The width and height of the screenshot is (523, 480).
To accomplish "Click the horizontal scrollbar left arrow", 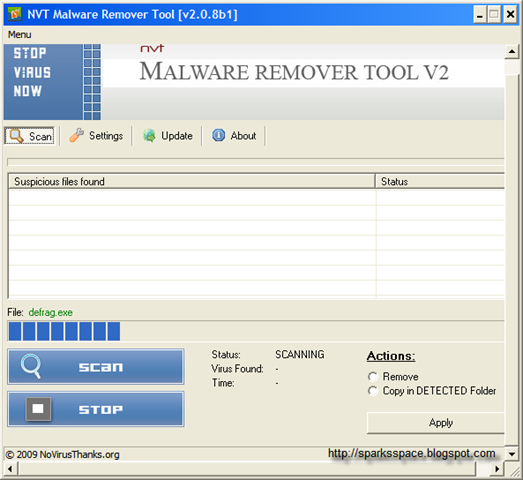I will (10, 469).
